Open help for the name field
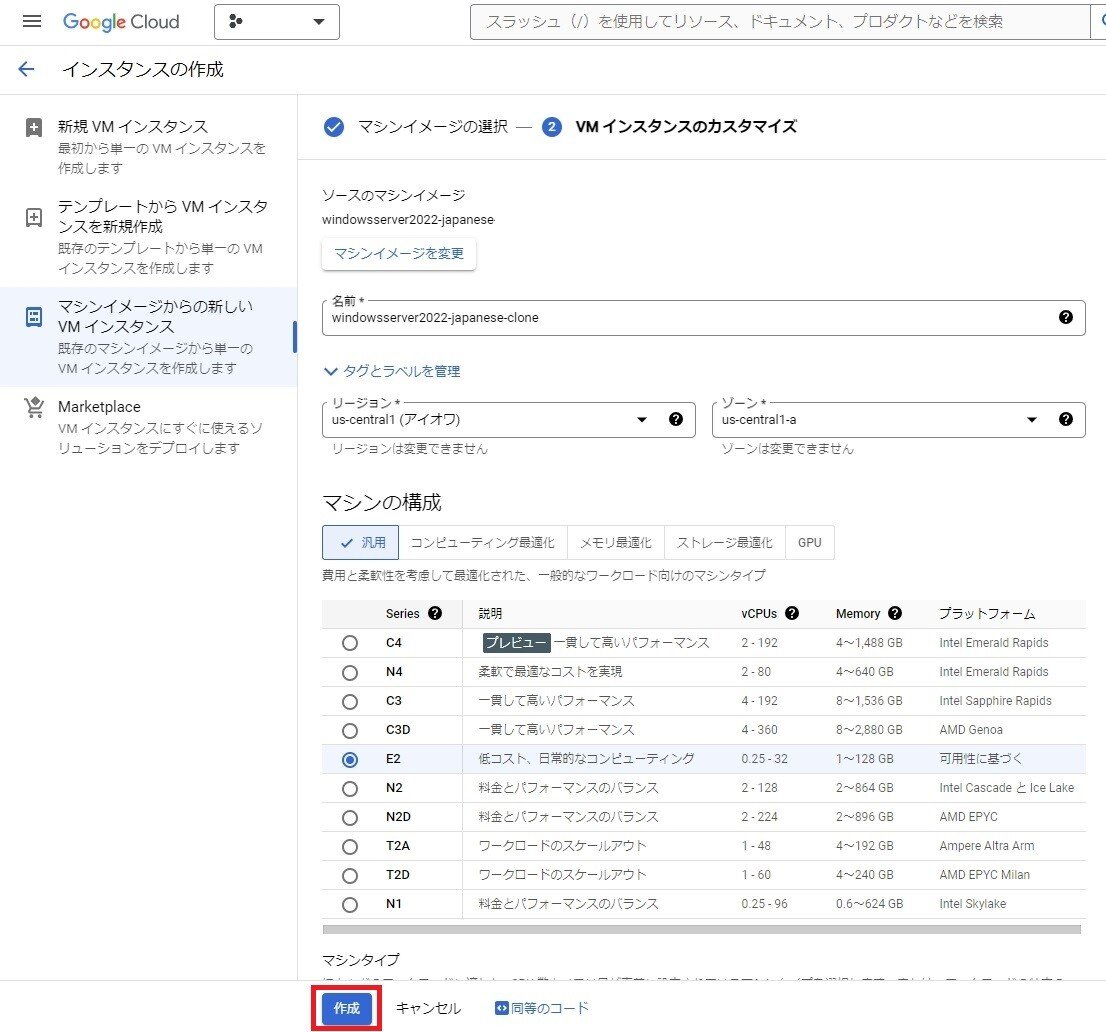 [x=1066, y=317]
